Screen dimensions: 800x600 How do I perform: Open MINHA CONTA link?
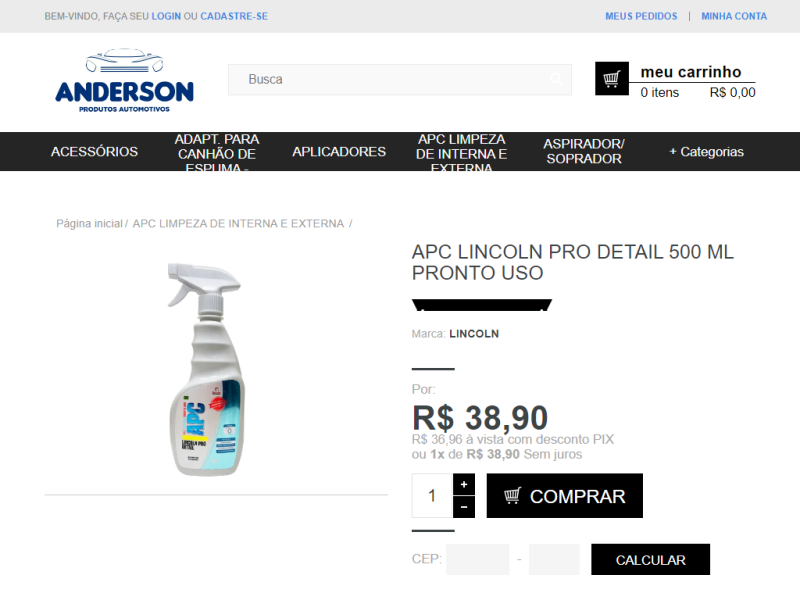[x=734, y=16]
